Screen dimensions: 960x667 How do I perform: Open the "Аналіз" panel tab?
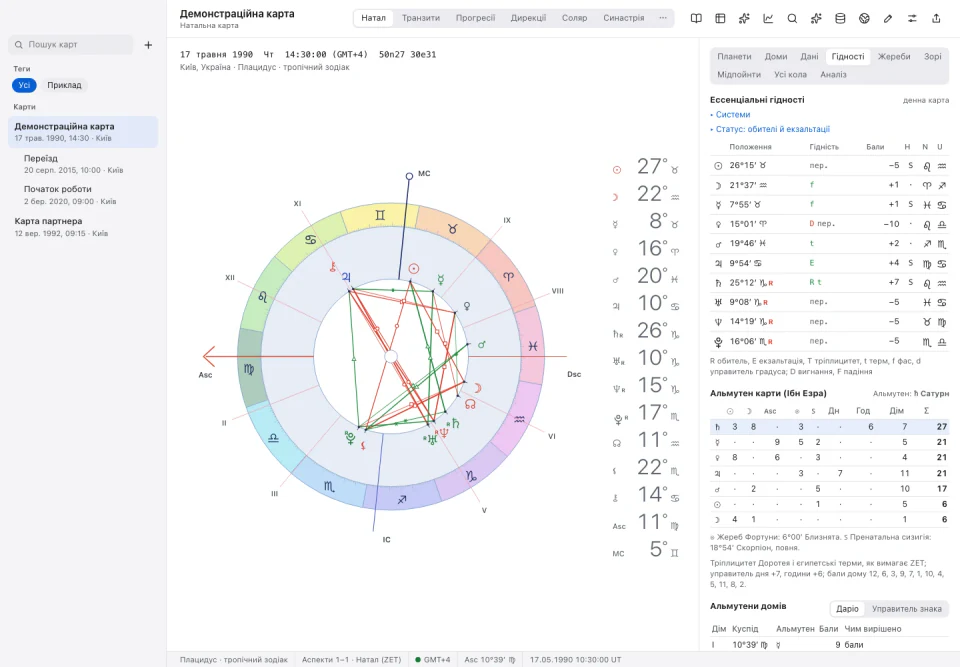(833, 75)
